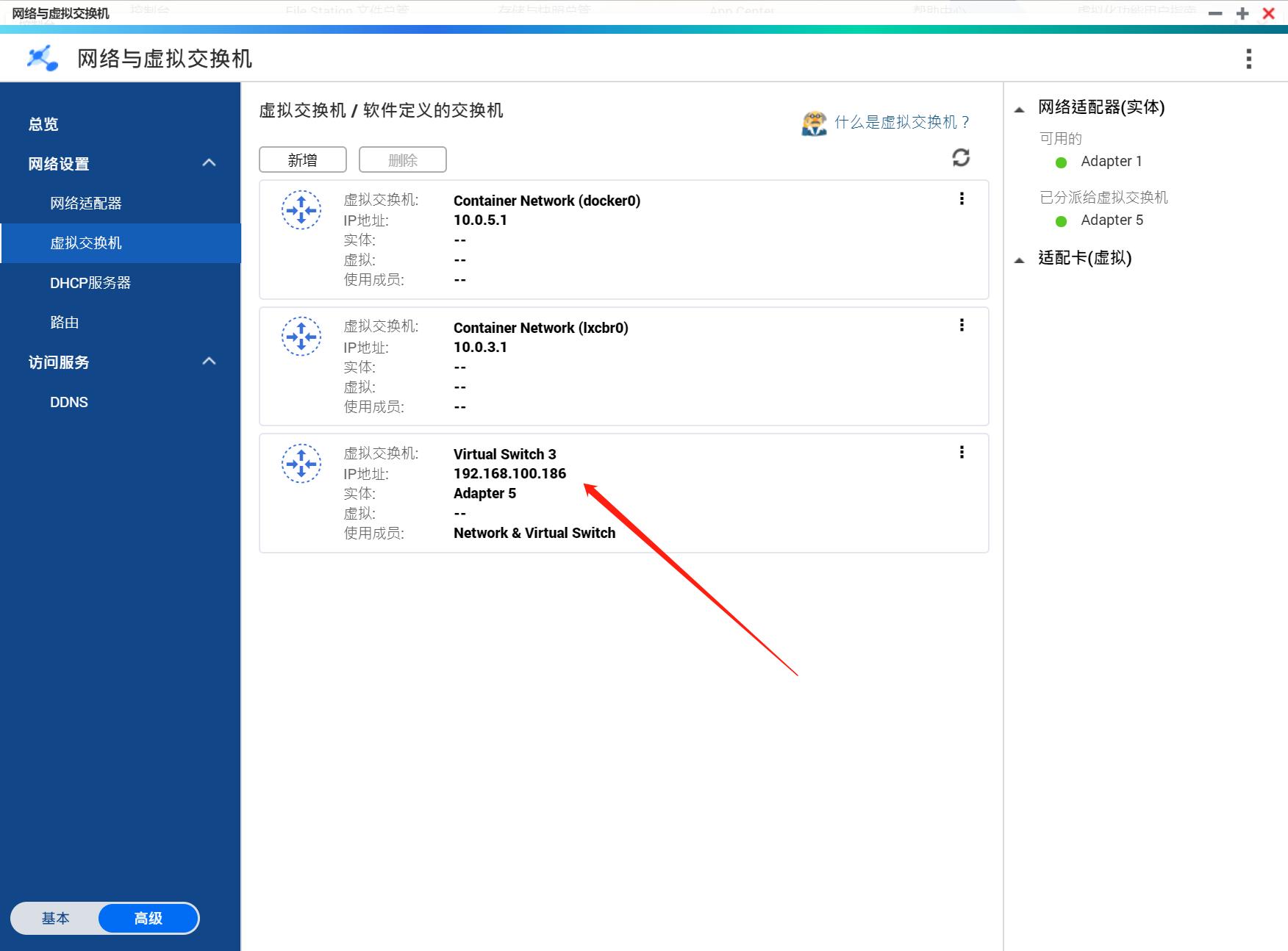Open the 什么是虚拟交换机 help link
Image resolution: width=1288 pixels, height=951 pixels.
coord(901,122)
